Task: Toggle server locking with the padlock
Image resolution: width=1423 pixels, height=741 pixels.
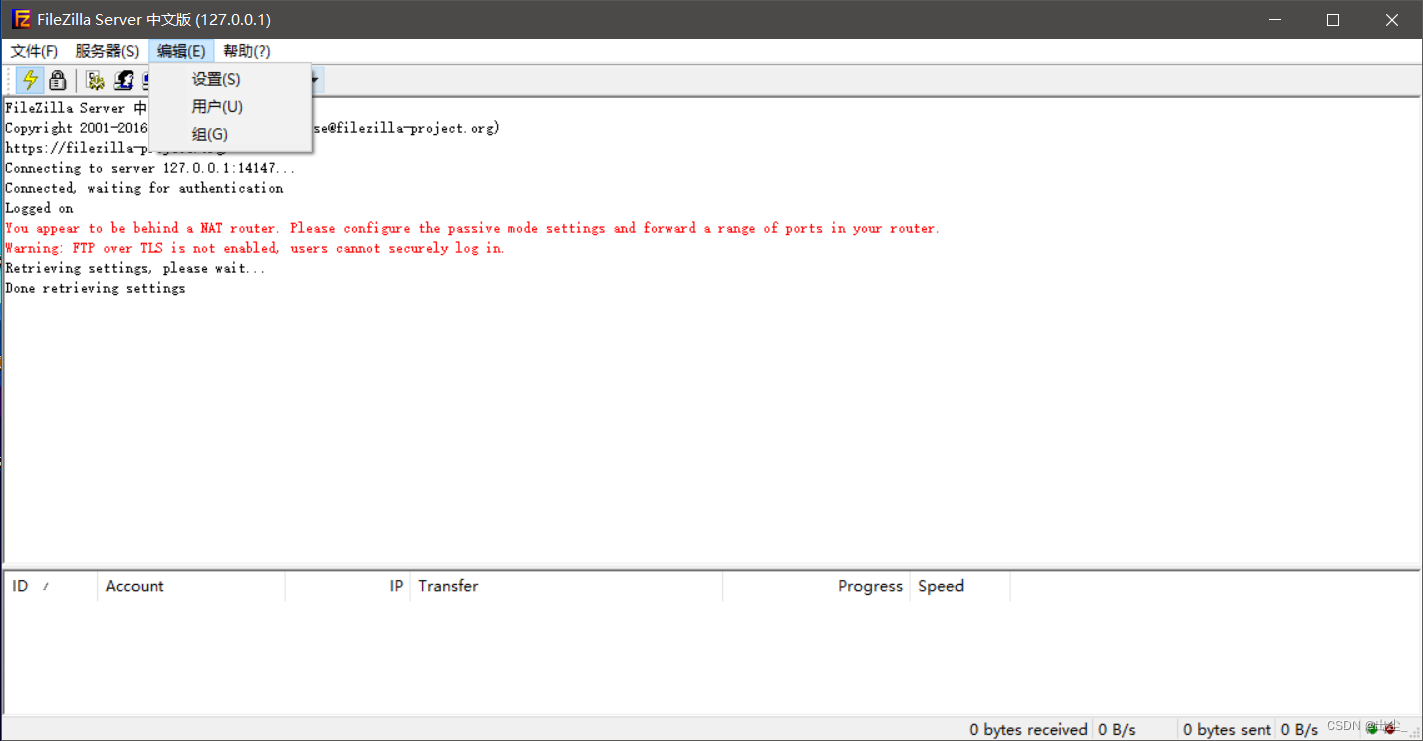Action: [57, 80]
